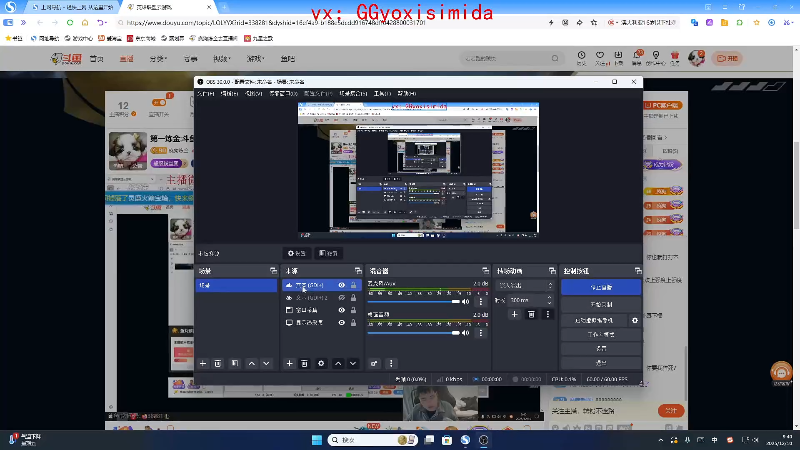Select the scene in Scenes list
Viewport: 800px width, 450px height.
(236, 285)
